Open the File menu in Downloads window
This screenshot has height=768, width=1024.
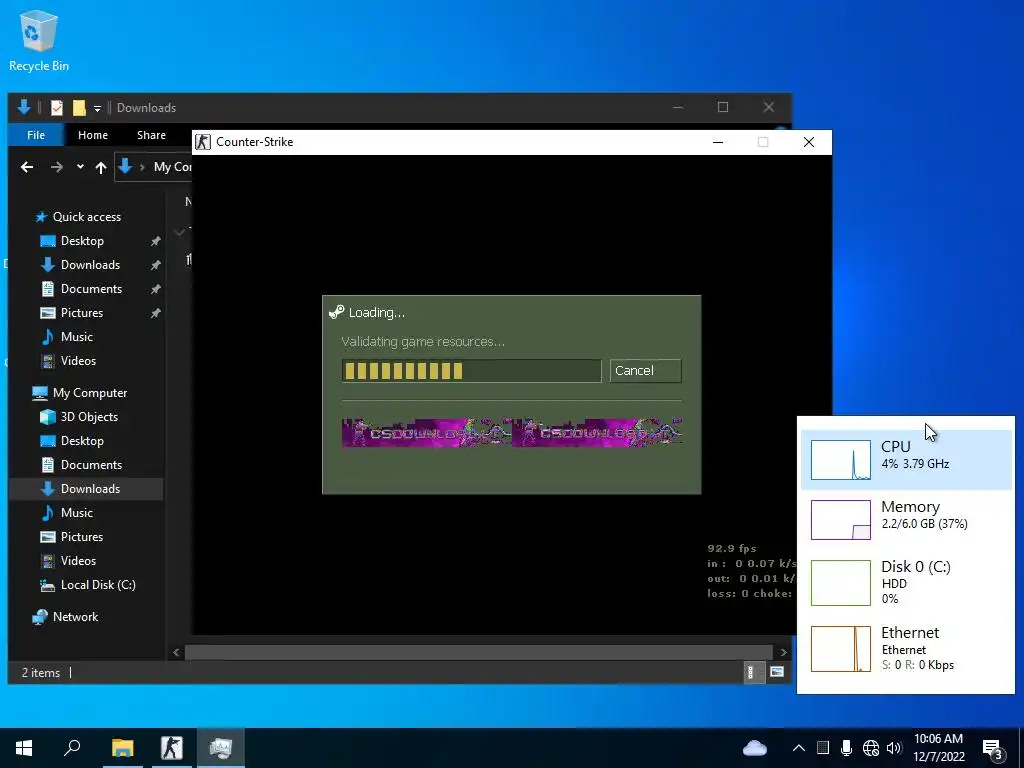36,135
